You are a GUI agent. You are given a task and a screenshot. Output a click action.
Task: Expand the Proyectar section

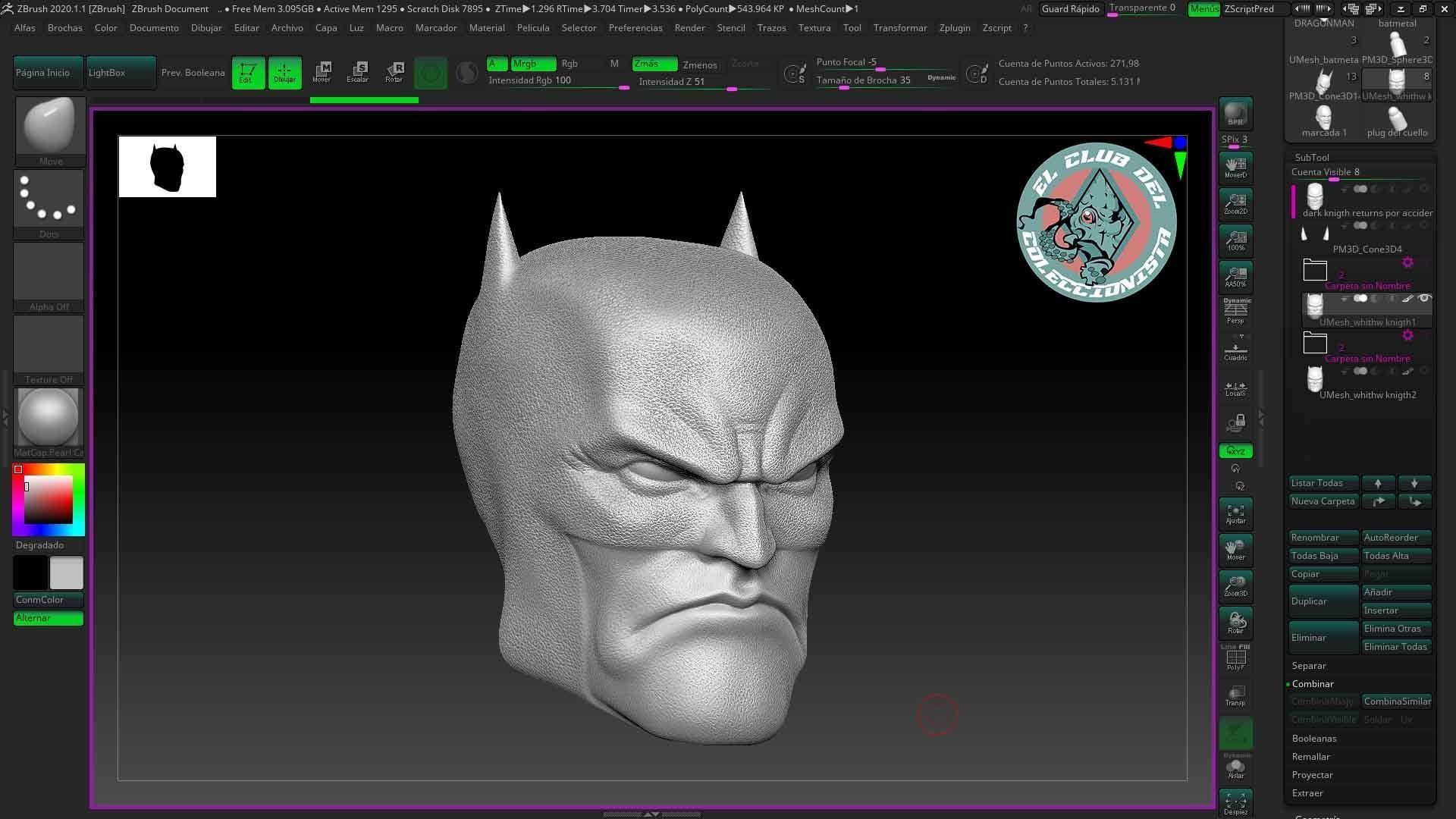pyautogui.click(x=1313, y=775)
